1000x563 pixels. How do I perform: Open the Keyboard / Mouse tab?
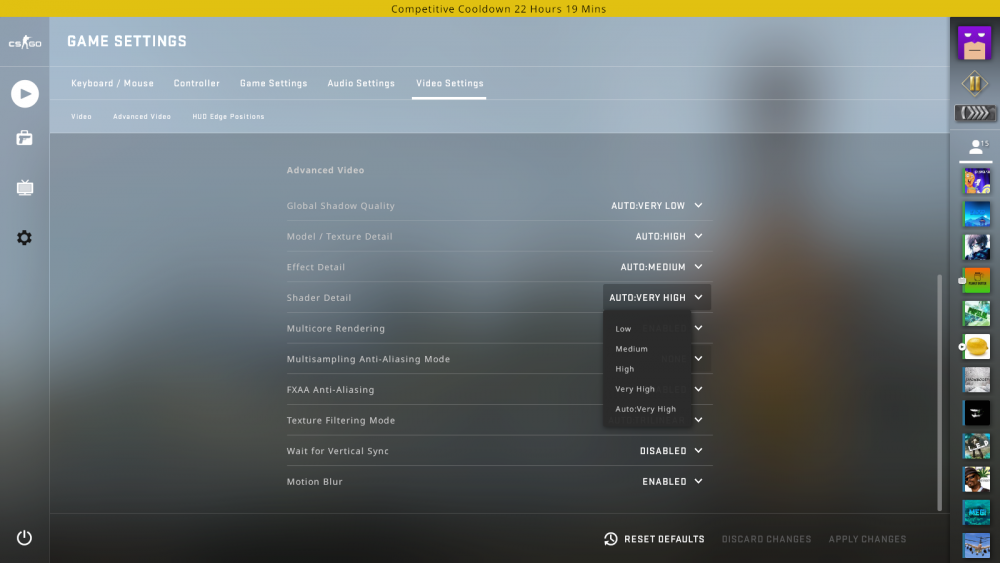(112, 83)
